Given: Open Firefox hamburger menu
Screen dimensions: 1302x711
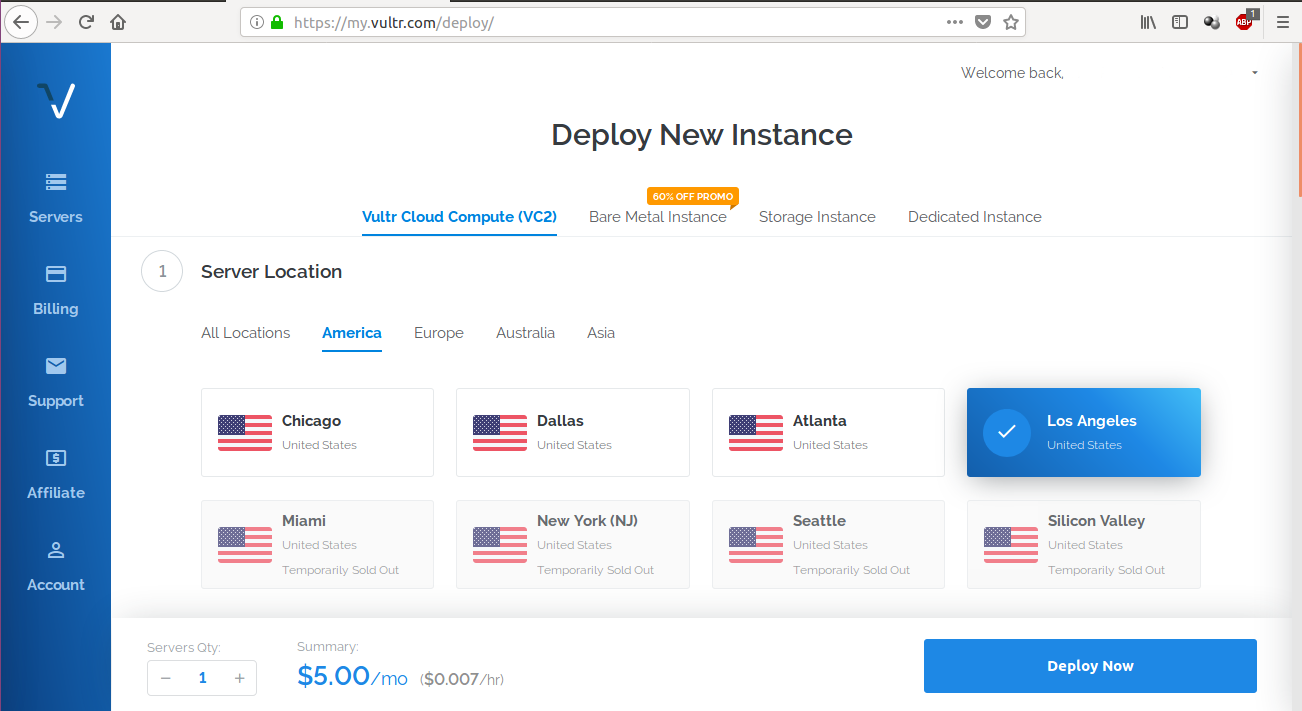Looking at the screenshot, I should (x=1282, y=21).
